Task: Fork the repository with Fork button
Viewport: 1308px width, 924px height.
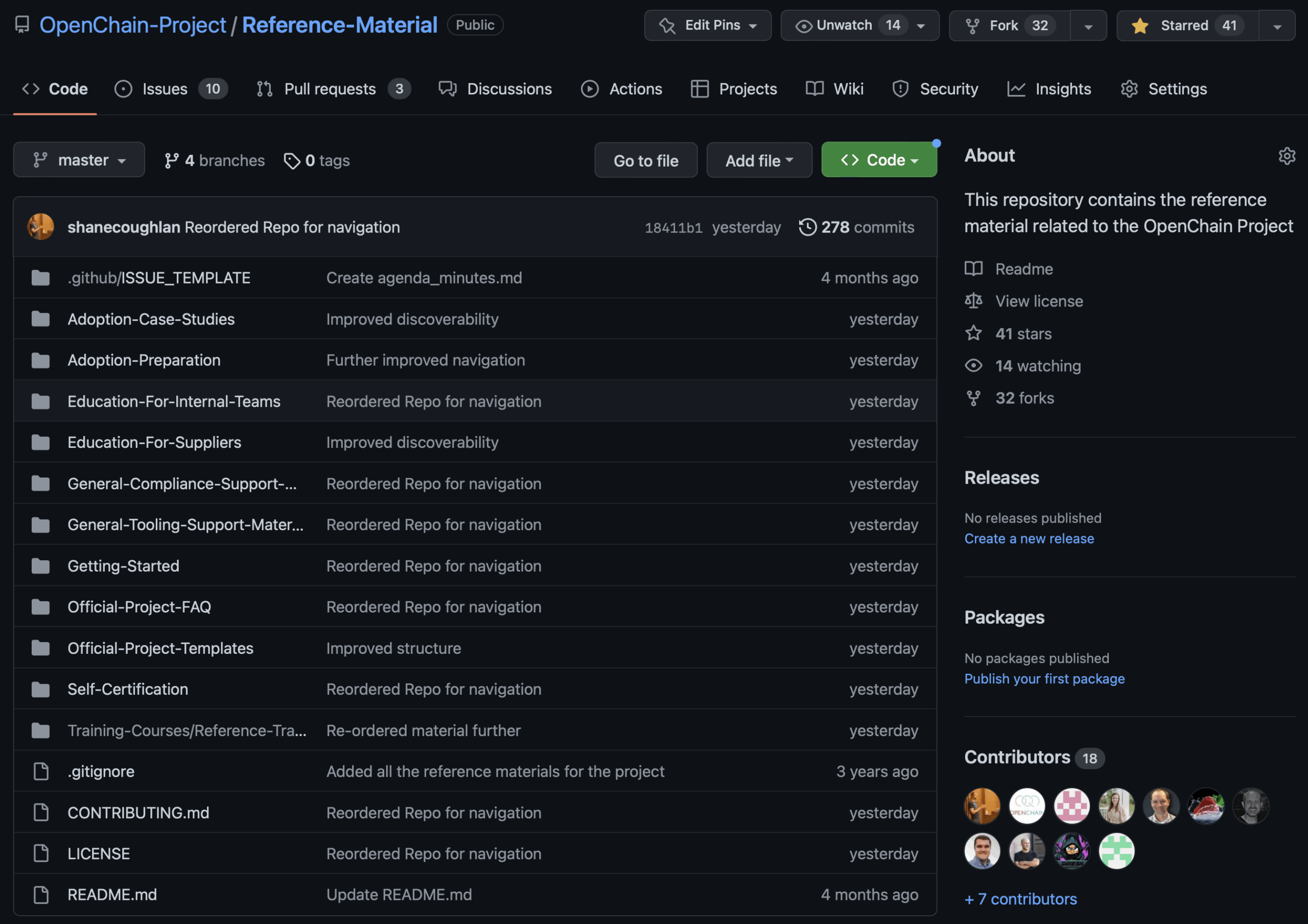Action: [x=1010, y=26]
